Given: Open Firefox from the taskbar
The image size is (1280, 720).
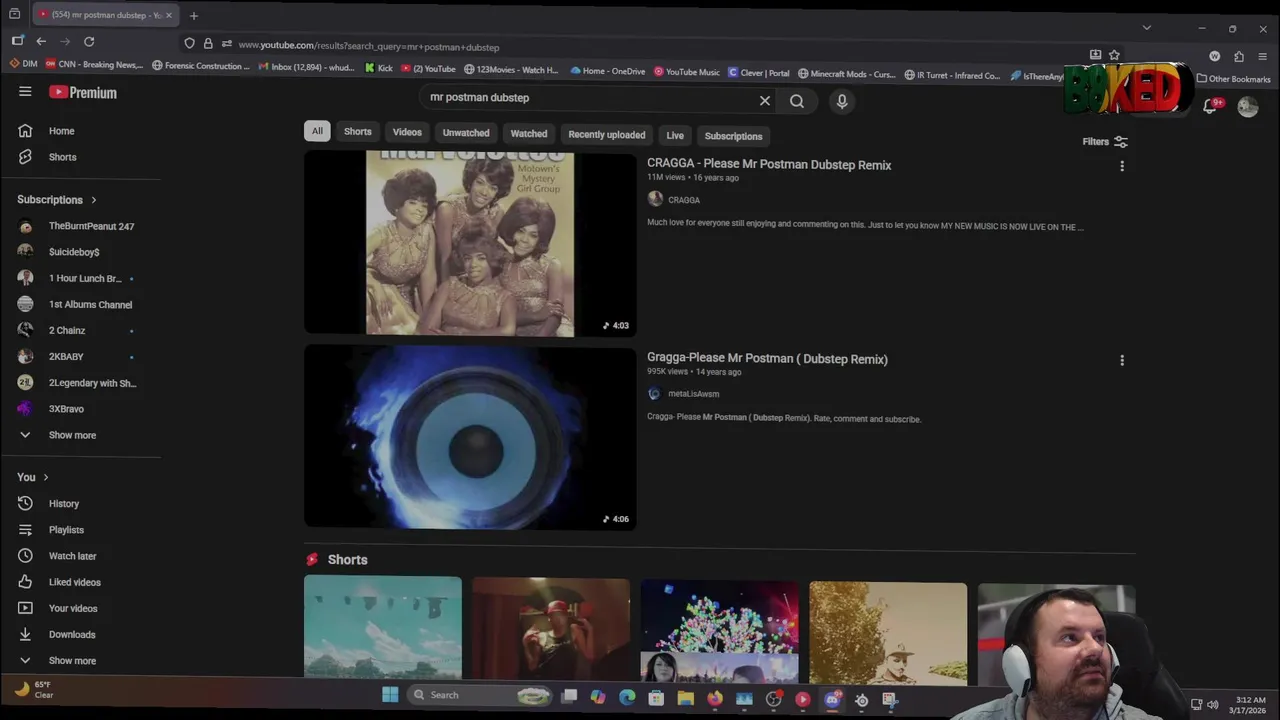Looking at the screenshot, I should pos(715,699).
